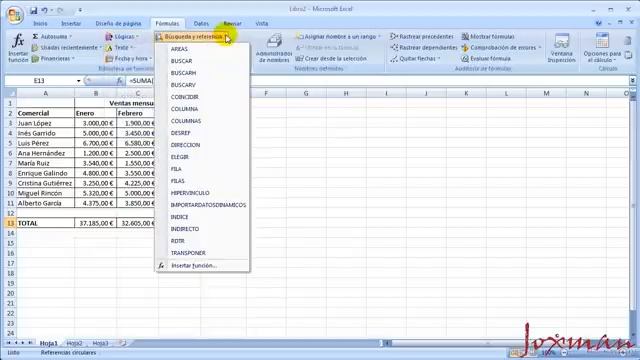Select the Hoja3 sheet tab
640x360 pixels.
coord(100,343)
